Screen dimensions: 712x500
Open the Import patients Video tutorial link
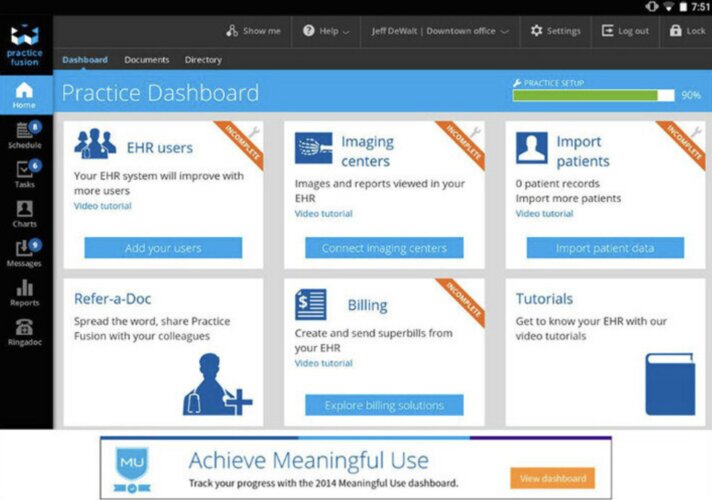tap(544, 213)
